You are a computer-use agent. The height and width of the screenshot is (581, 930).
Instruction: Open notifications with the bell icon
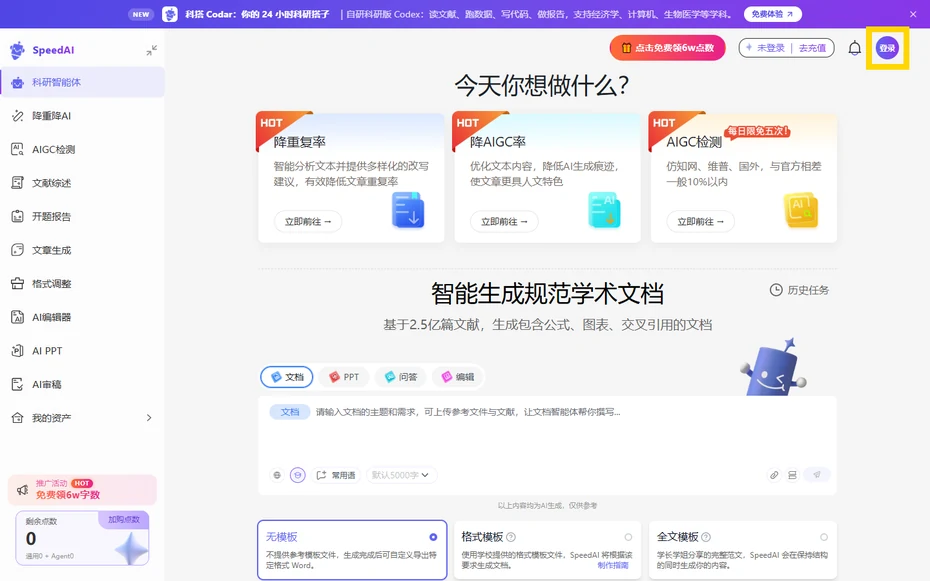coord(855,48)
